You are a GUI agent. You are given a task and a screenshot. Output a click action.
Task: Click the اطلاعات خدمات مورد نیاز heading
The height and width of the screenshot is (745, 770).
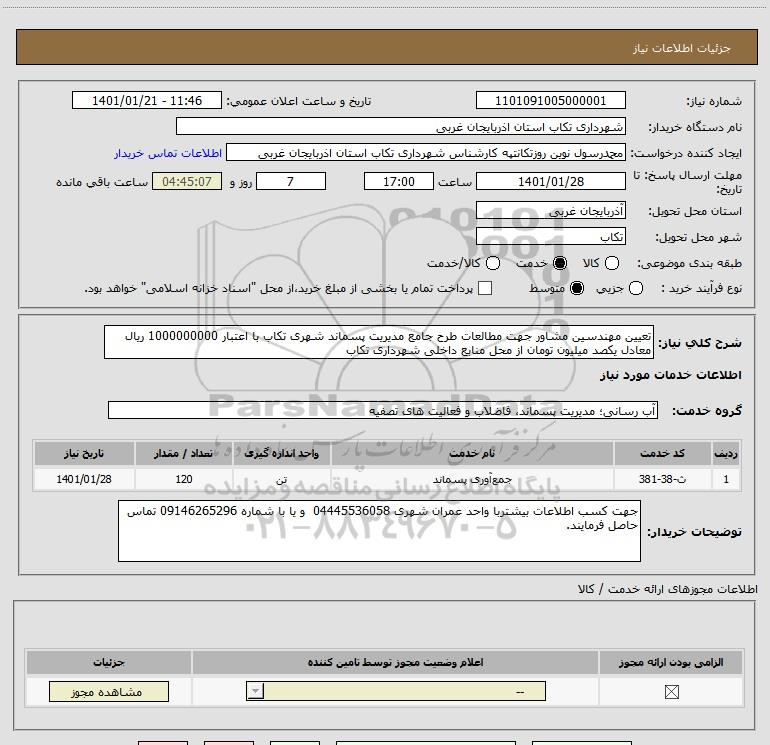coord(670,375)
